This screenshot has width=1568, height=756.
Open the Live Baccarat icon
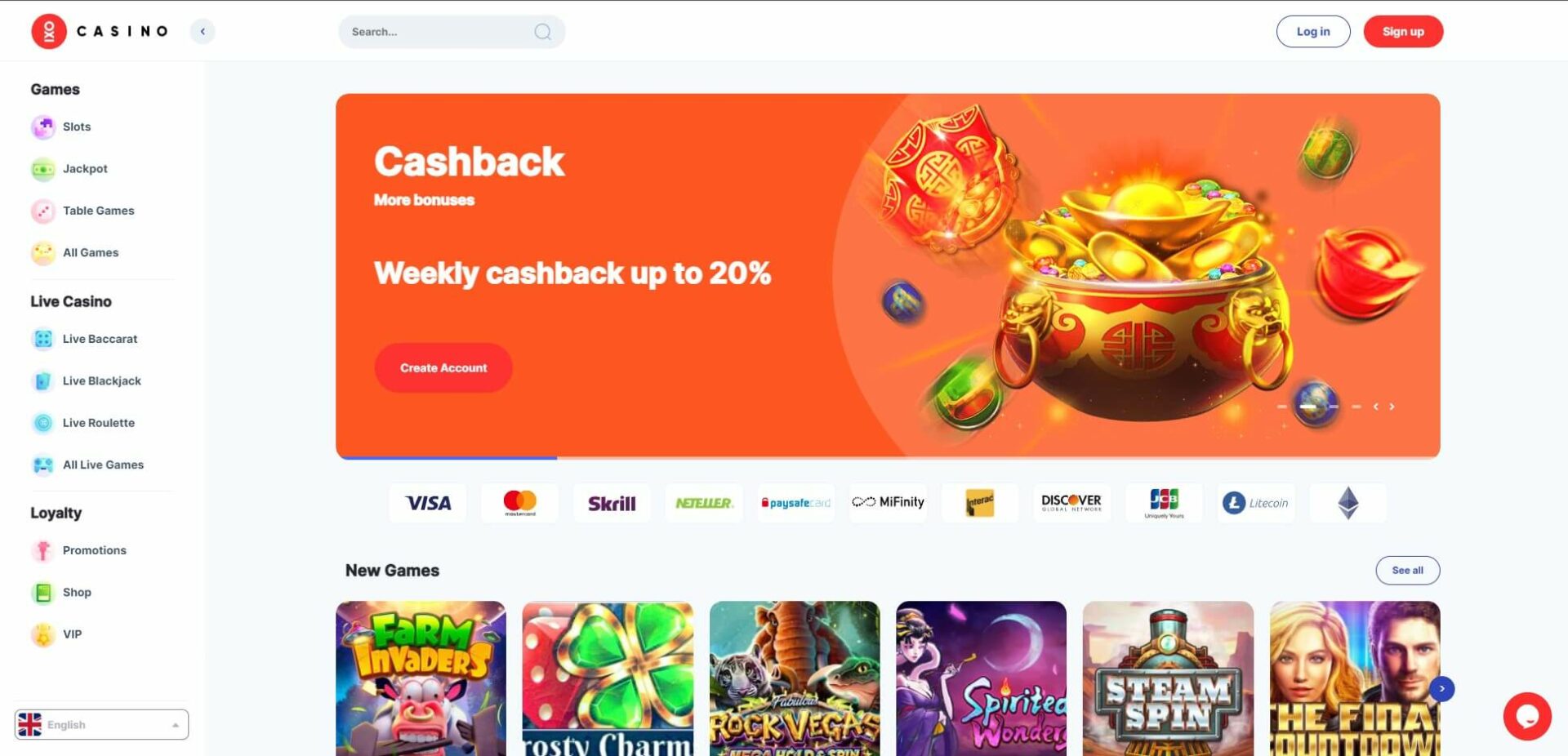43,339
